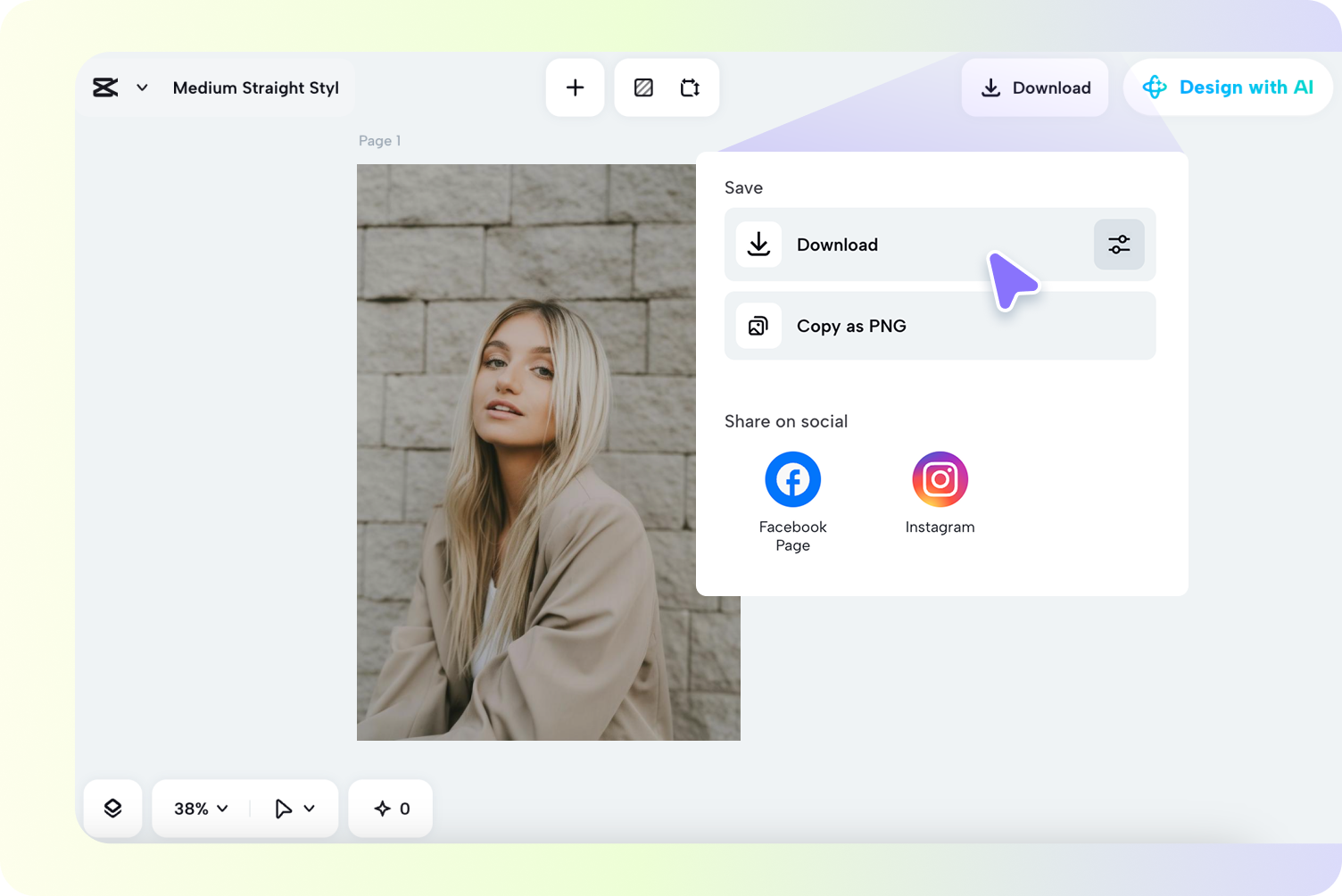
Task: Open download settings sliders icon
Action: [1119, 245]
